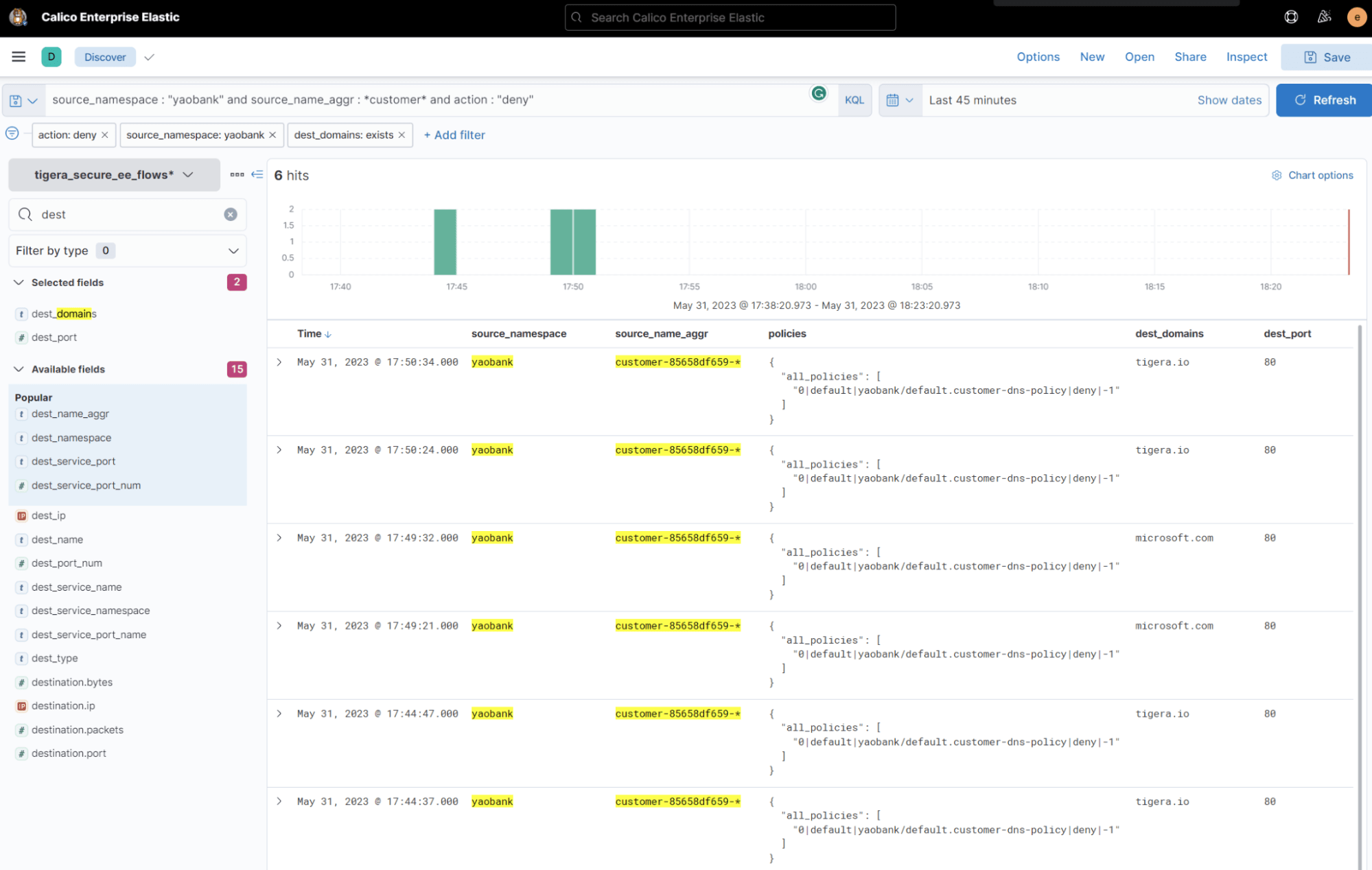Viewport: 1372px width, 870px height.
Task: Click the dest_type text type icon
Action: (x=21, y=659)
